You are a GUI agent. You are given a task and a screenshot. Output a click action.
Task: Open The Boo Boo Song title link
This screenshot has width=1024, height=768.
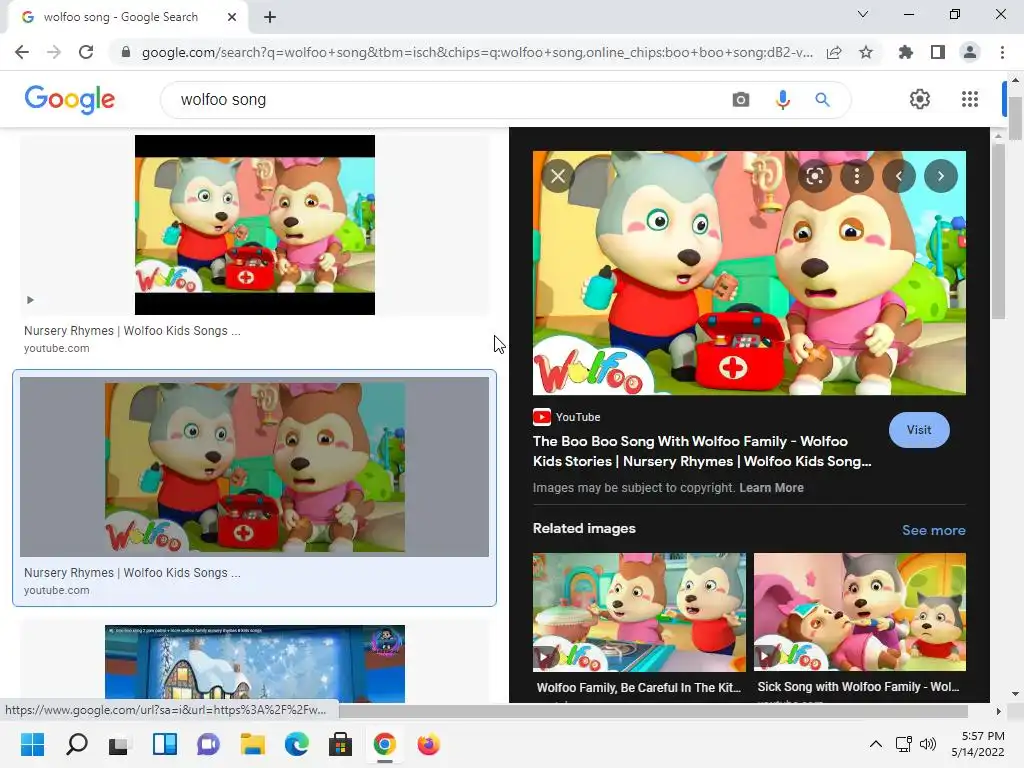click(702, 451)
